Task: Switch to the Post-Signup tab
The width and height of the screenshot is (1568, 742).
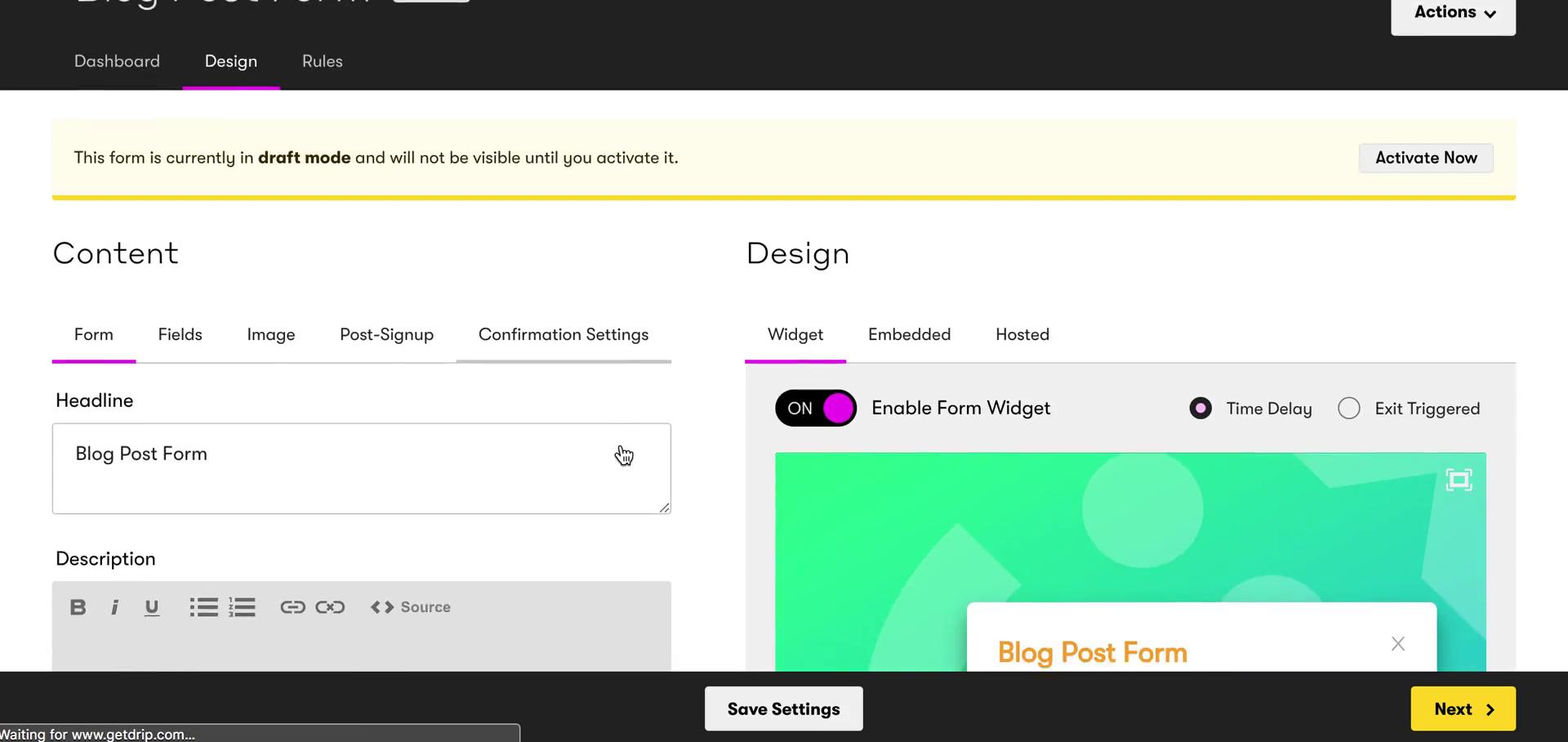Action: point(387,335)
